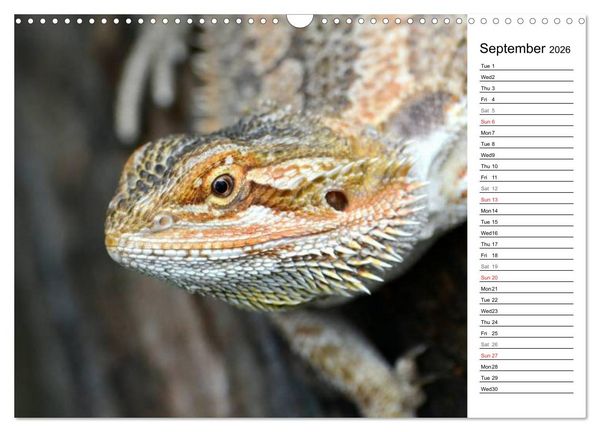Select the Thu 10 date row

(x=527, y=166)
